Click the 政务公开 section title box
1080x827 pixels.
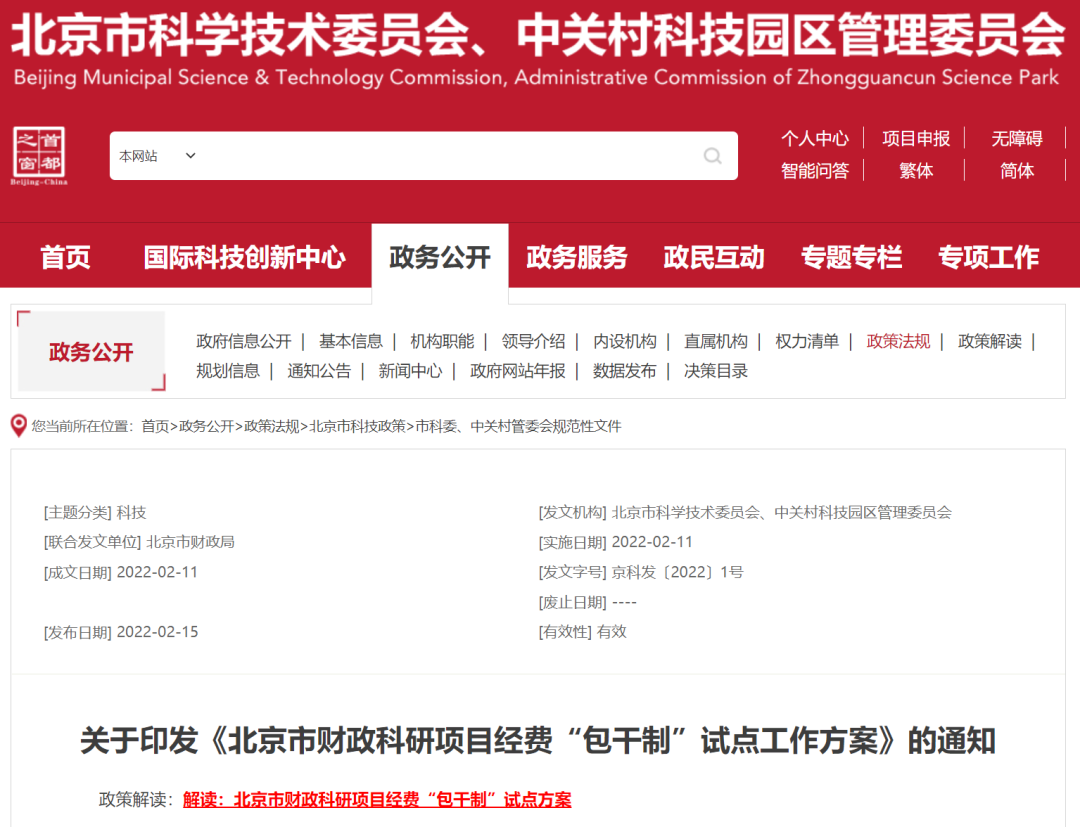pos(91,351)
